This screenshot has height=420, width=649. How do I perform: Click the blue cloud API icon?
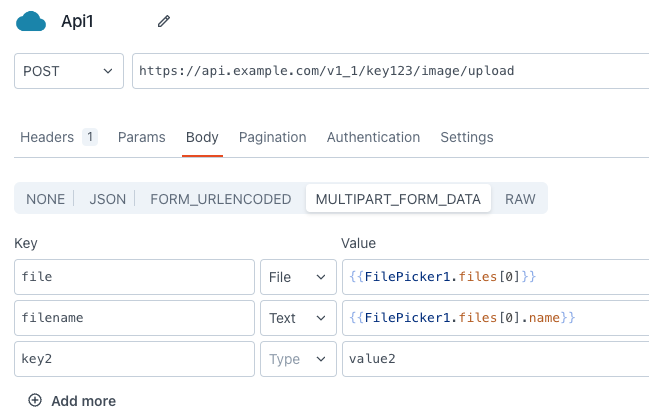pyautogui.click(x=31, y=21)
